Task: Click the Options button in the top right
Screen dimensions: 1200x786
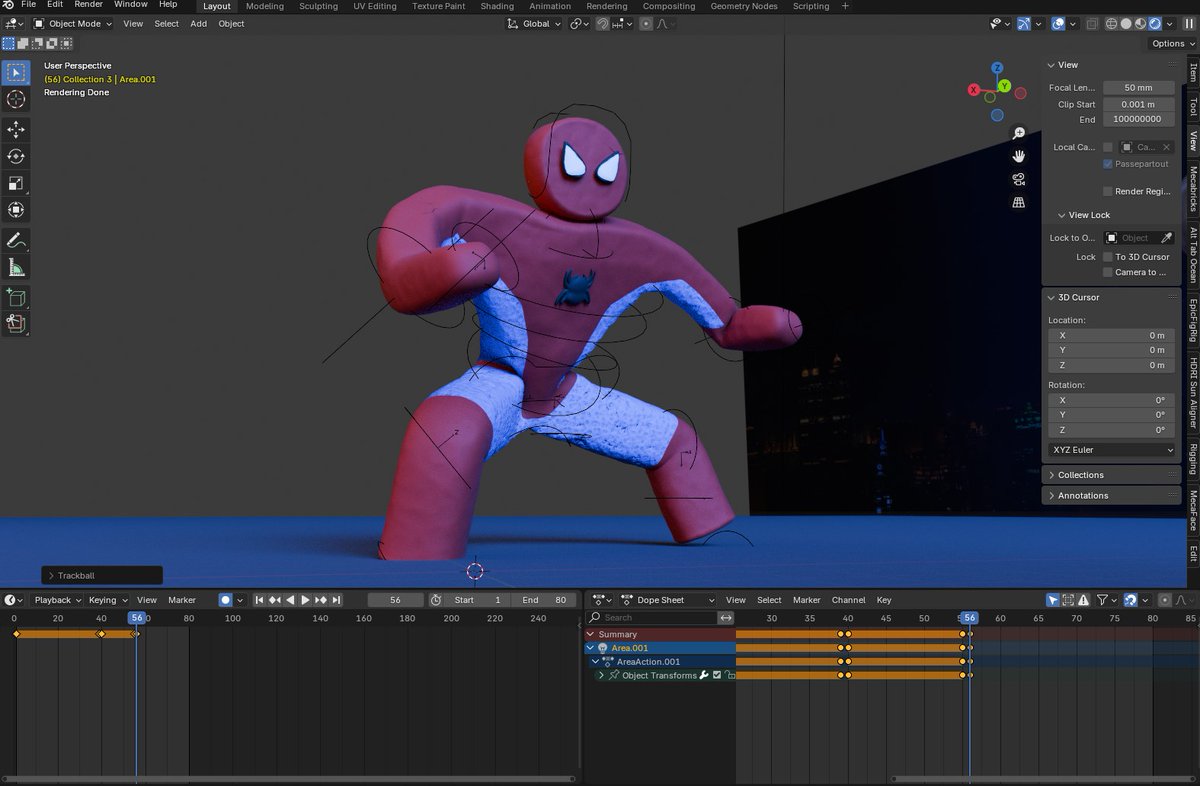Action: [x=1168, y=43]
